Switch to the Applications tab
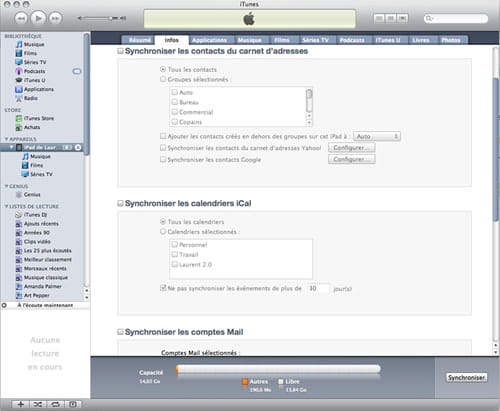 point(210,40)
